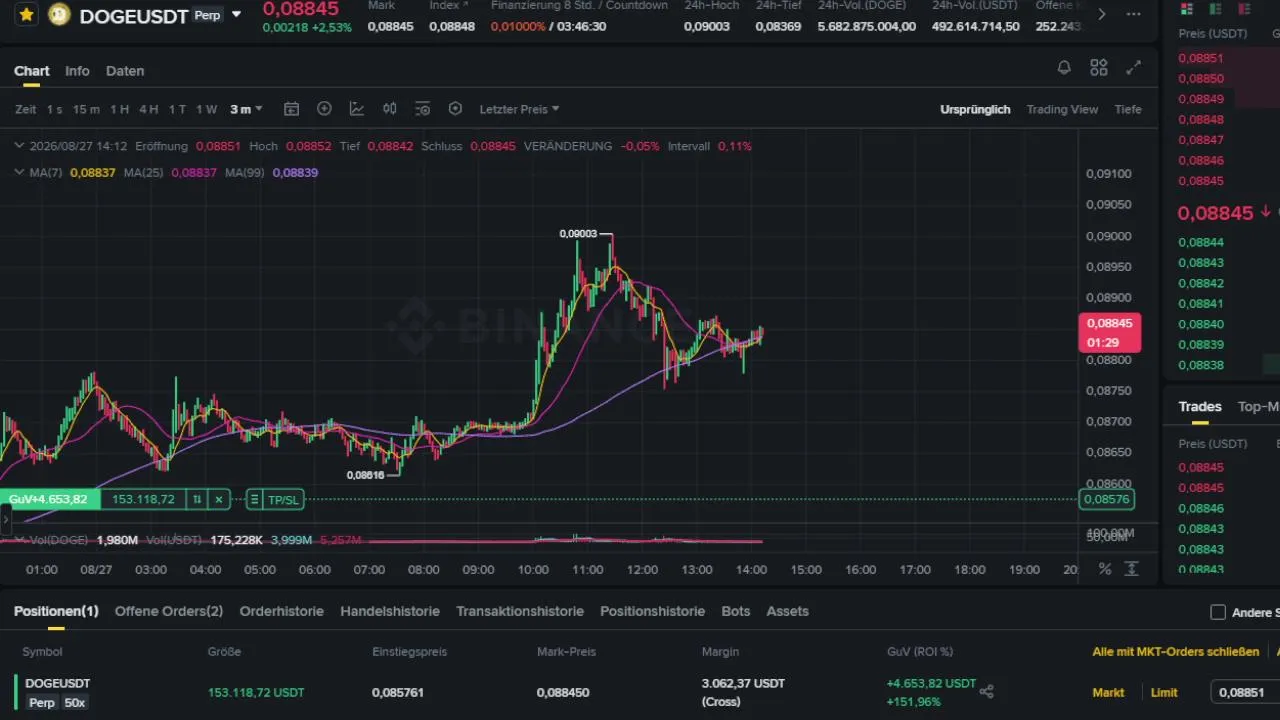Collapse the OHLC info row chevron
Screen dimensions: 1280x720
tap(19, 146)
